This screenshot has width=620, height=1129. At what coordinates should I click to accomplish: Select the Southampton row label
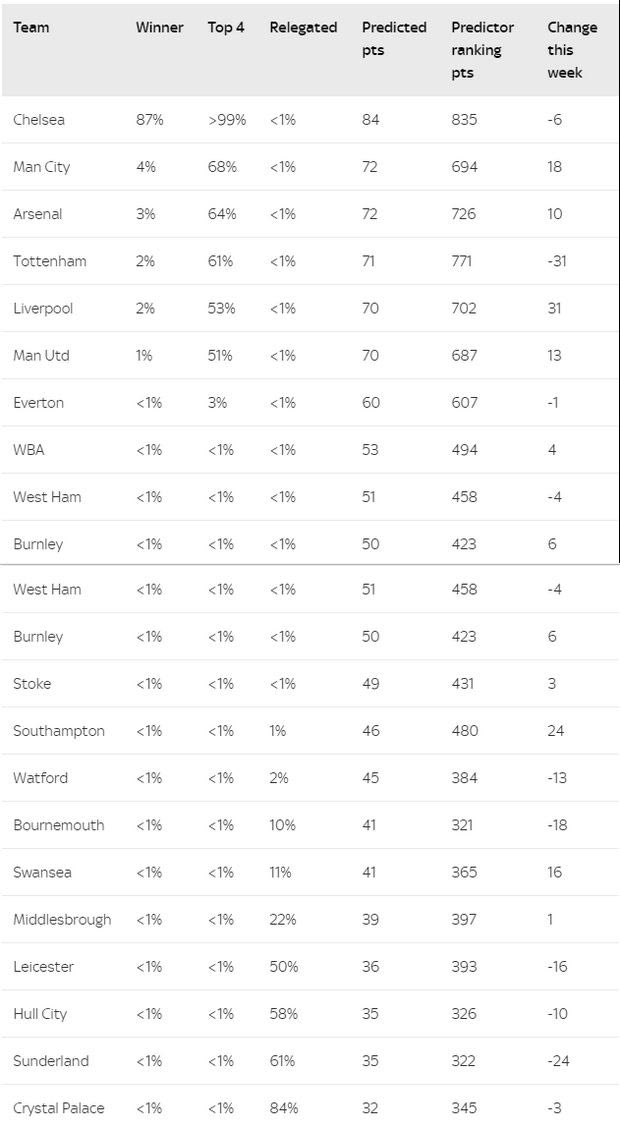tap(58, 731)
